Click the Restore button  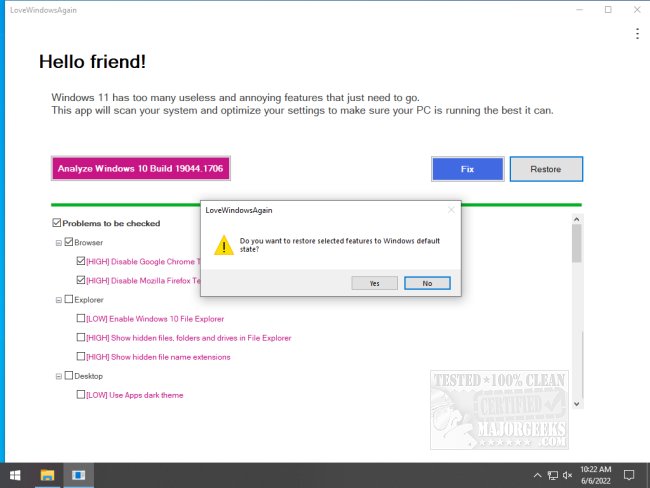[x=546, y=169]
